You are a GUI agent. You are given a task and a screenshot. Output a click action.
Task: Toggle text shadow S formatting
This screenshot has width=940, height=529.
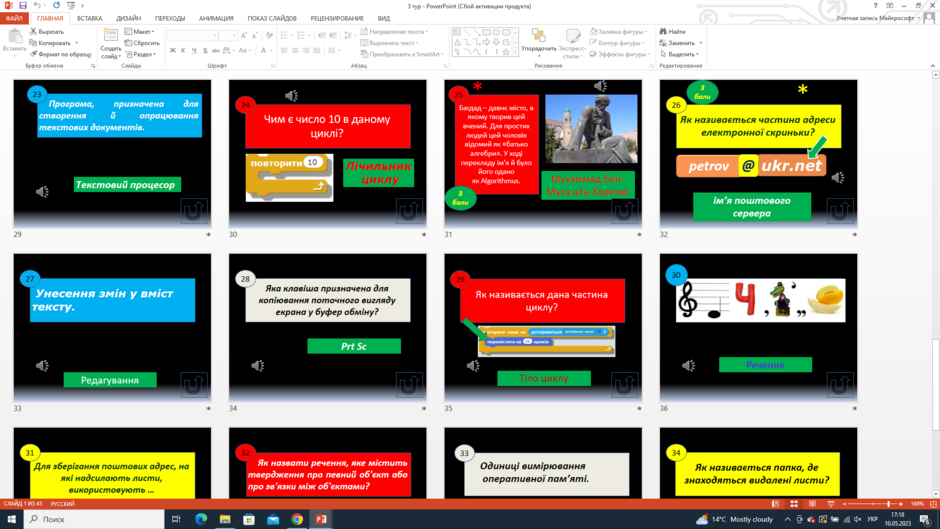(205, 51)
